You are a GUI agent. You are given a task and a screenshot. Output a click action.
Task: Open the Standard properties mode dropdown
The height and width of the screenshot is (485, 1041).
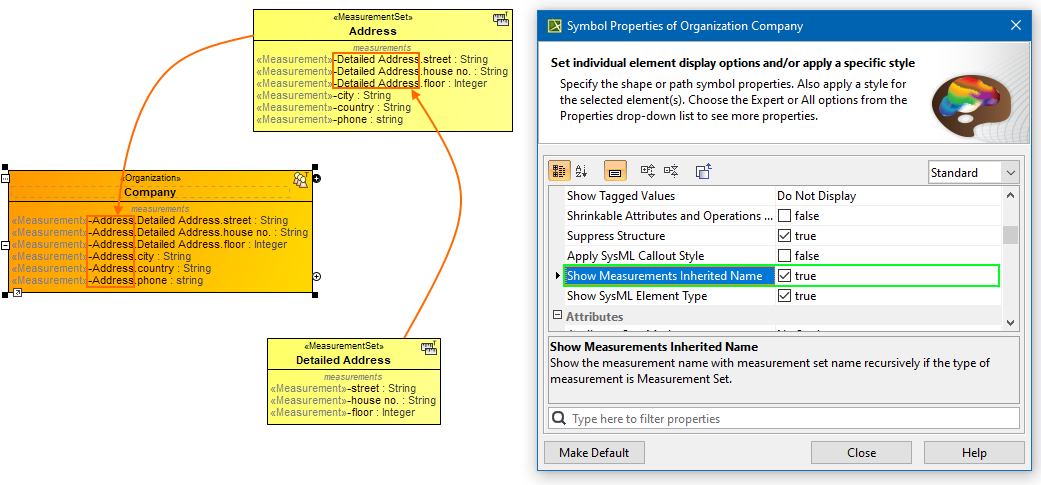(x=972, y=173)
